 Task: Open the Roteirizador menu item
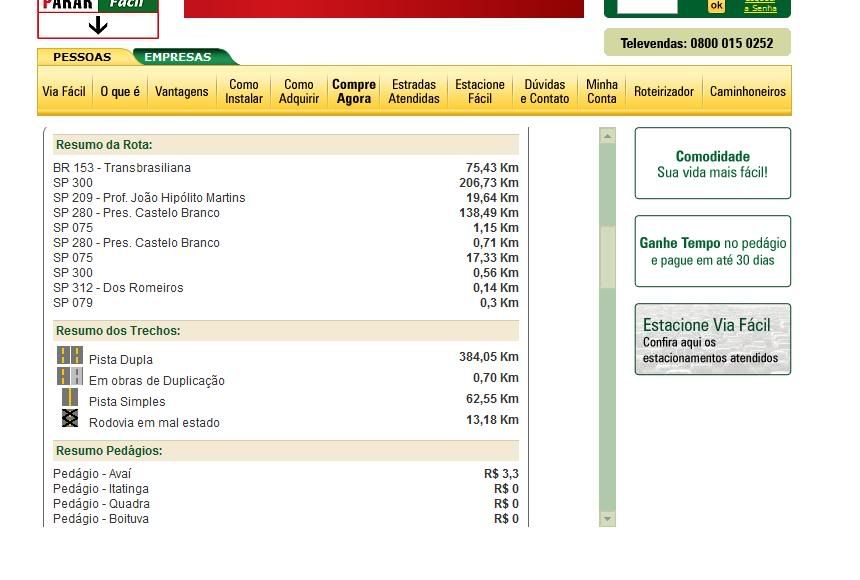(664, 91)
